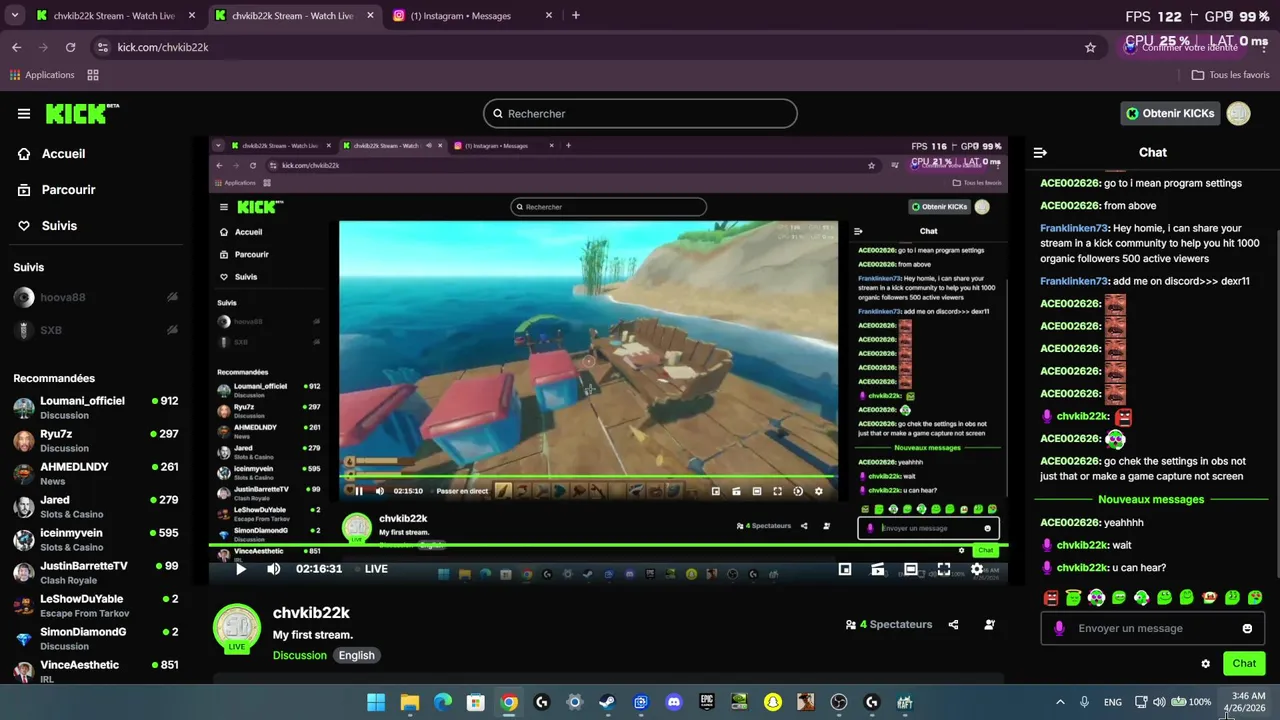The image size is (1280, 720).
Task: Open Epic Games from the taskbar
Action: coord(707,703)
